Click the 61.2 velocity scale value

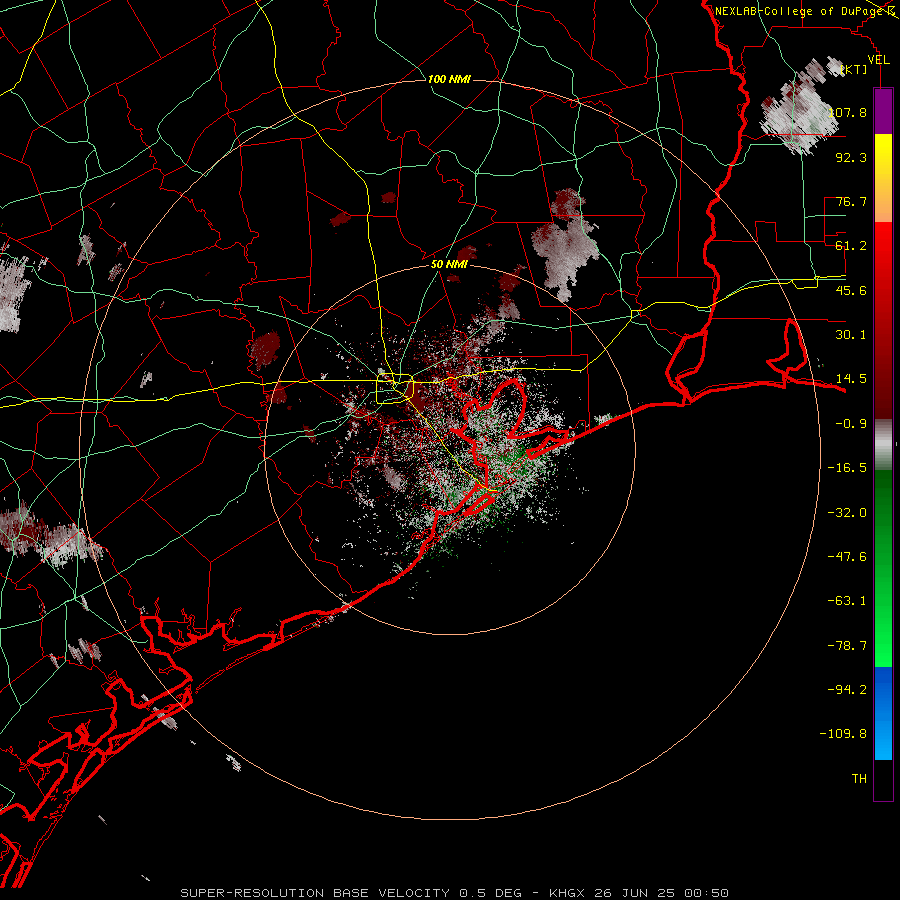tap(851, 246)
